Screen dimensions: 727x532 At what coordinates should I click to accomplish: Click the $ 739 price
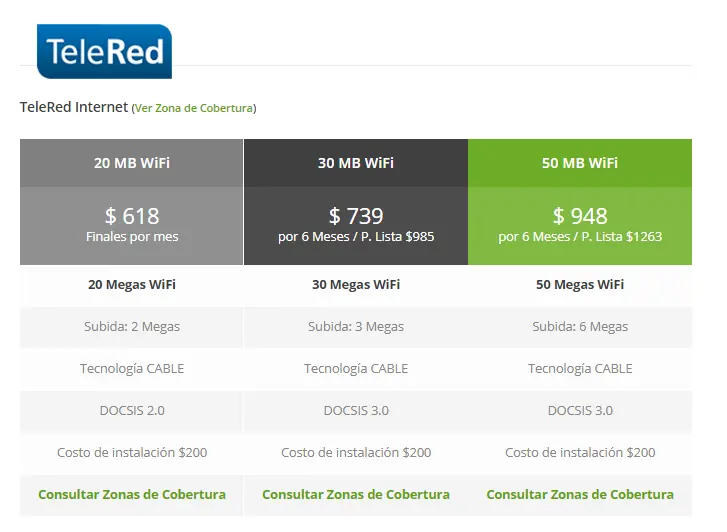tap(356, 216)
